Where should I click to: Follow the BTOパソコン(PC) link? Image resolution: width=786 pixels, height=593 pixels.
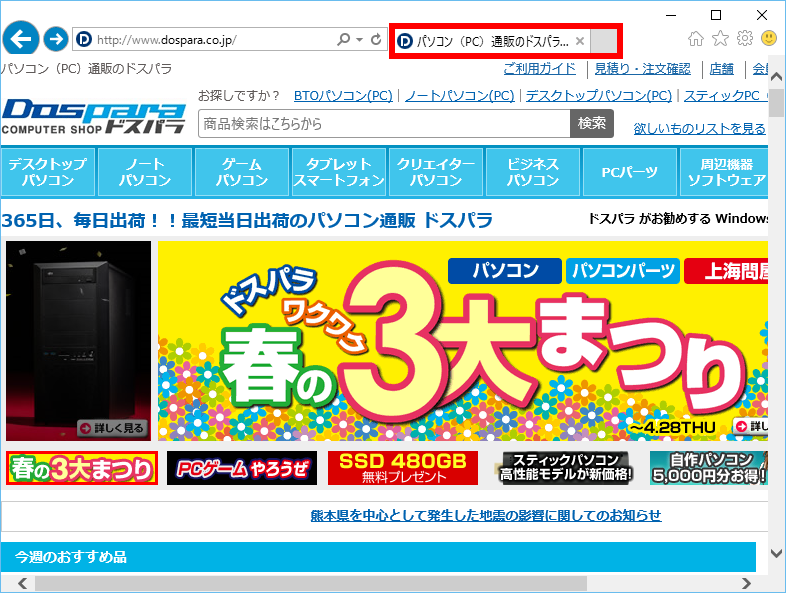343,96
